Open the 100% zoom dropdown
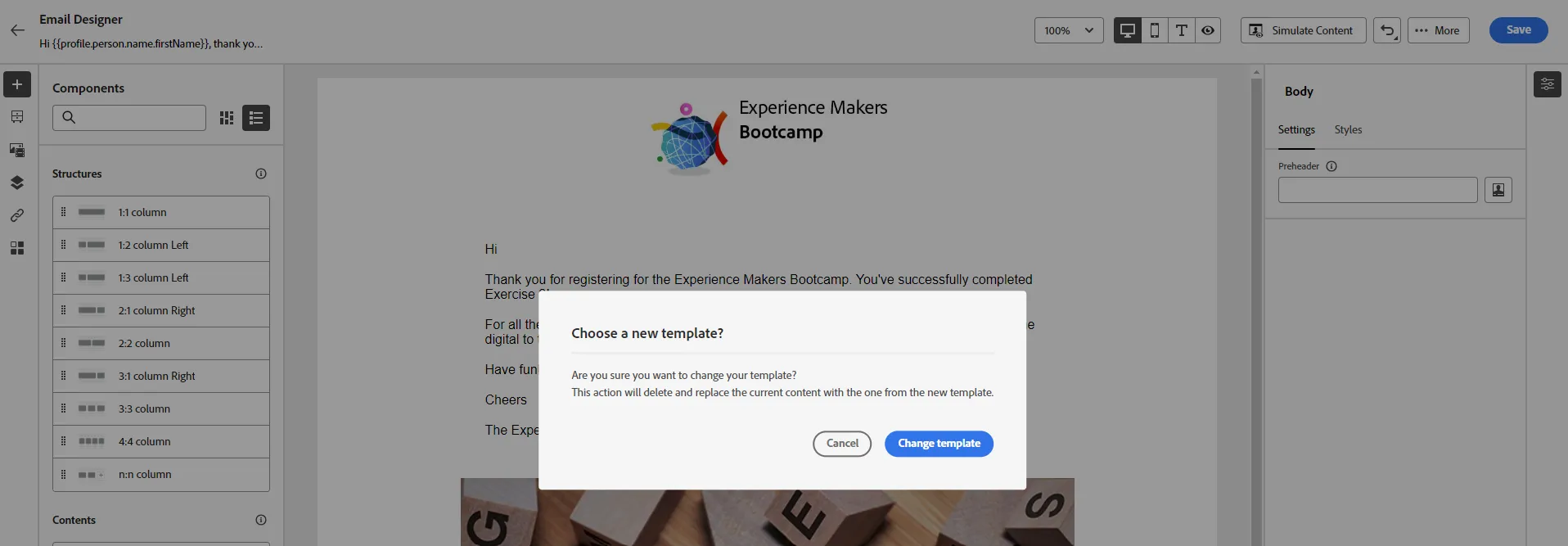The width and height of the screenshot is (1568, 546). coord(1069,30)
